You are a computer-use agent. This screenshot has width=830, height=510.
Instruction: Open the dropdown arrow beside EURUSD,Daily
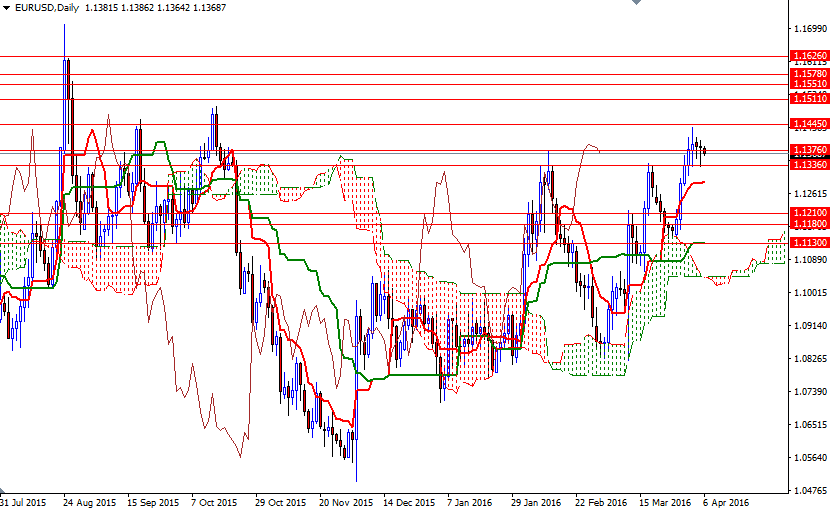pyautogui.click(x=6, y=7)
